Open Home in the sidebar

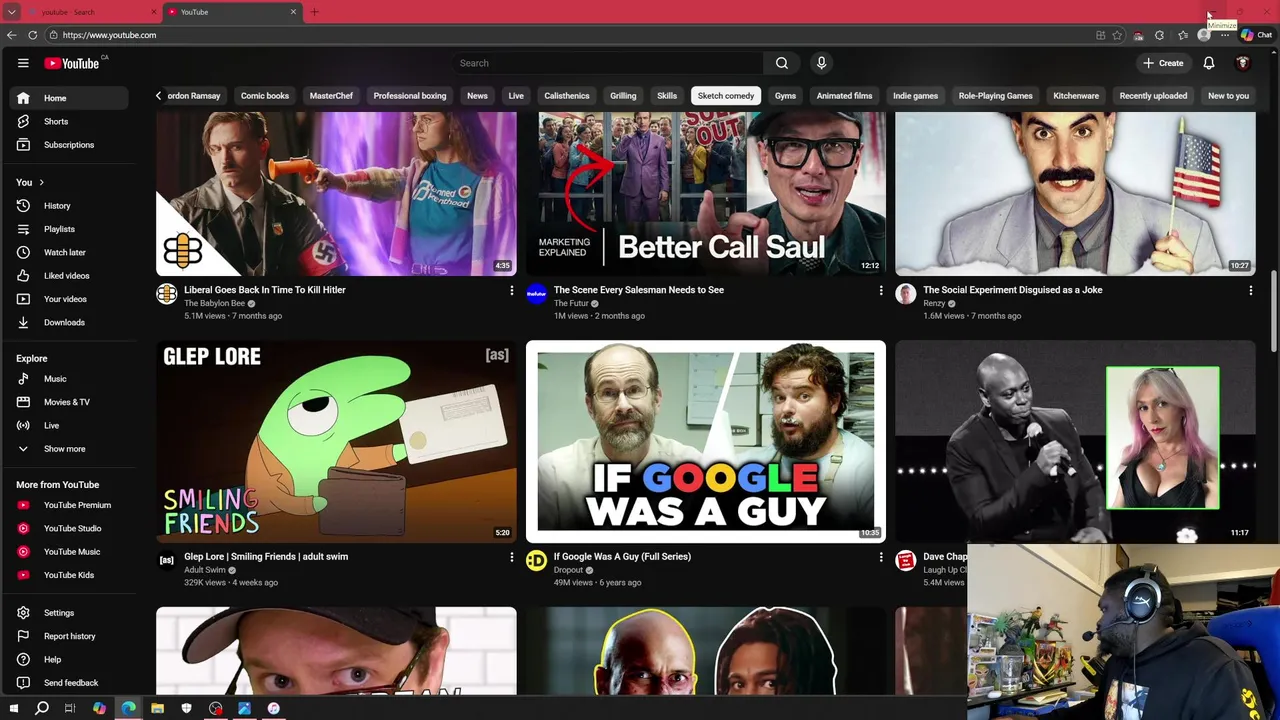(68, 98)
